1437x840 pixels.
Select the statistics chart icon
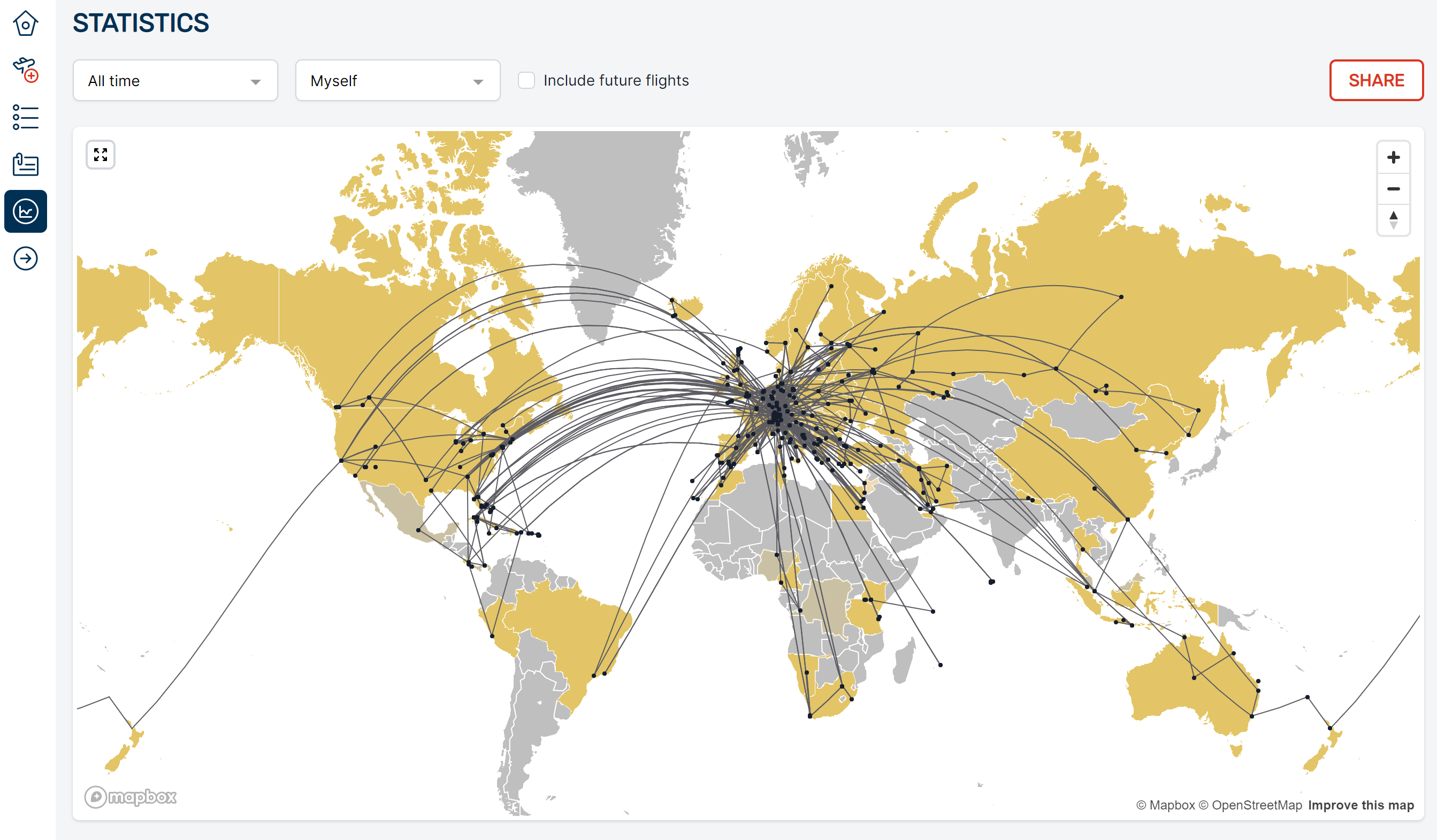pyautogui.click(x=25, y=211)
